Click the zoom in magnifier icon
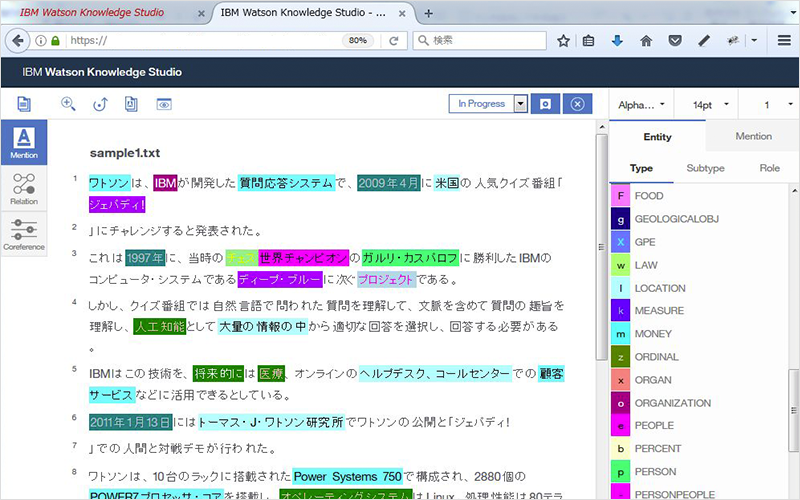 point(68,104)
